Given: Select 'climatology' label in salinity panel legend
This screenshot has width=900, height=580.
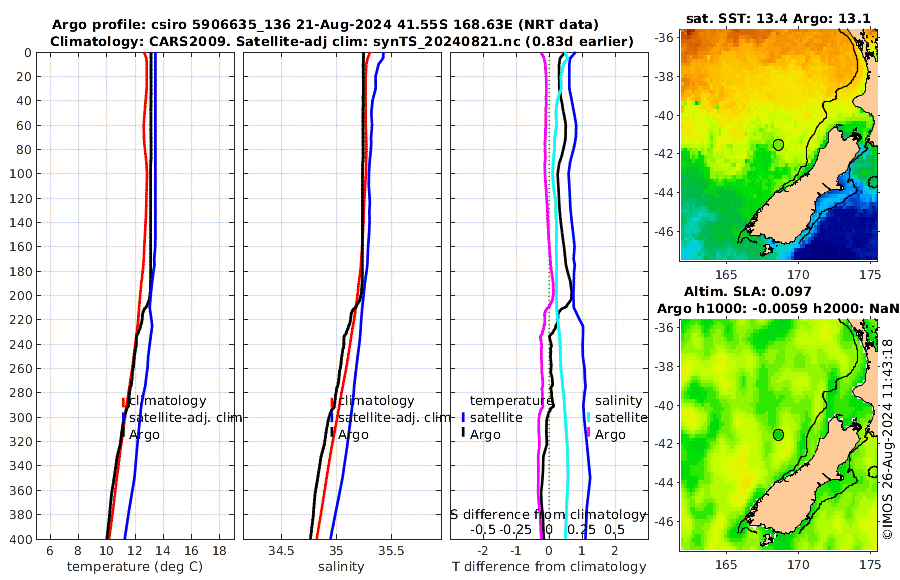Looking at the screenshot, I should click(377, 401).
